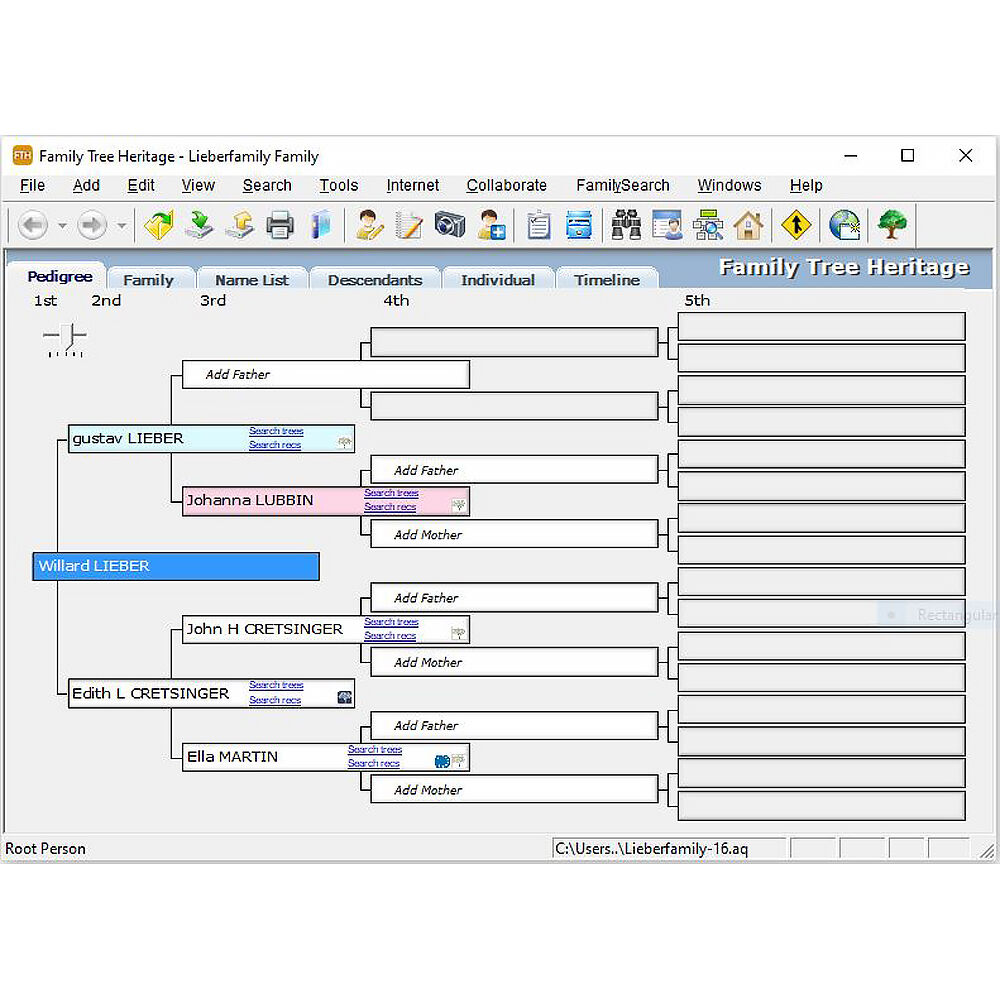Select the name Ella MARTIN
Image resolution: width=1000 pixels, height=1000 pixels.
tap(232, 757)
